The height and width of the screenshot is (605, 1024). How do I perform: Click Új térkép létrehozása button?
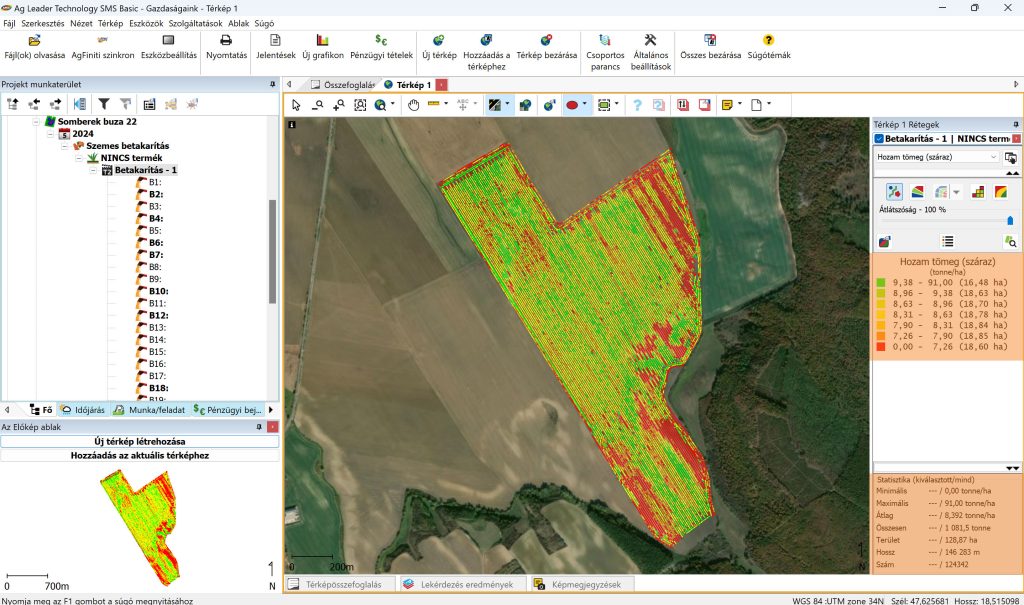pyautogui.click(x=140, y=441)
